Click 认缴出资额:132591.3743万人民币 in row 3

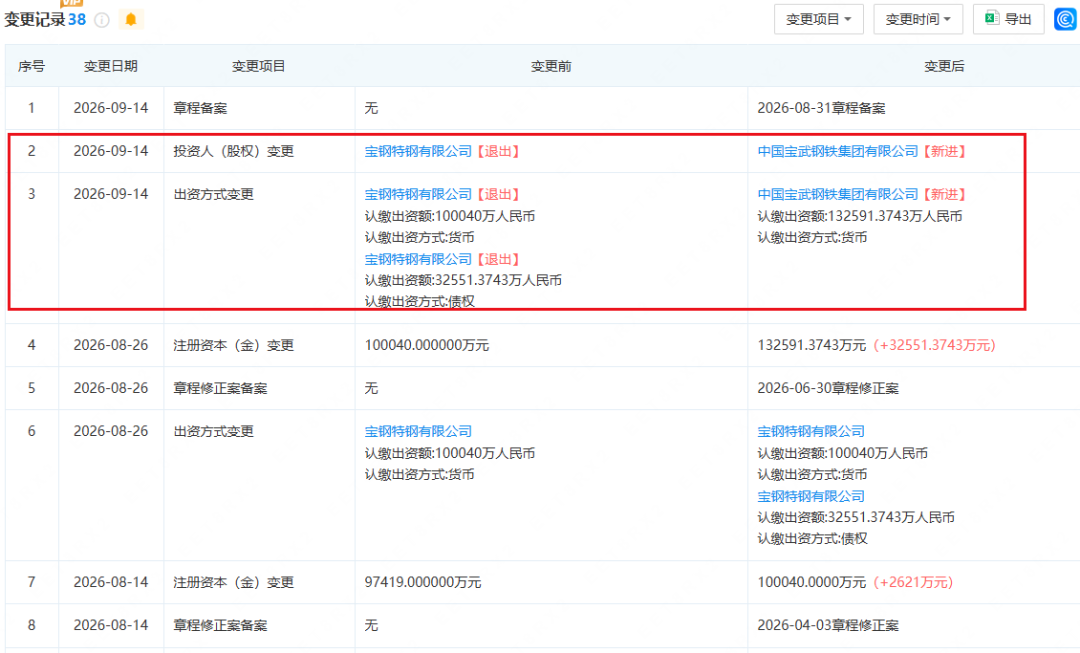point(860,216)
